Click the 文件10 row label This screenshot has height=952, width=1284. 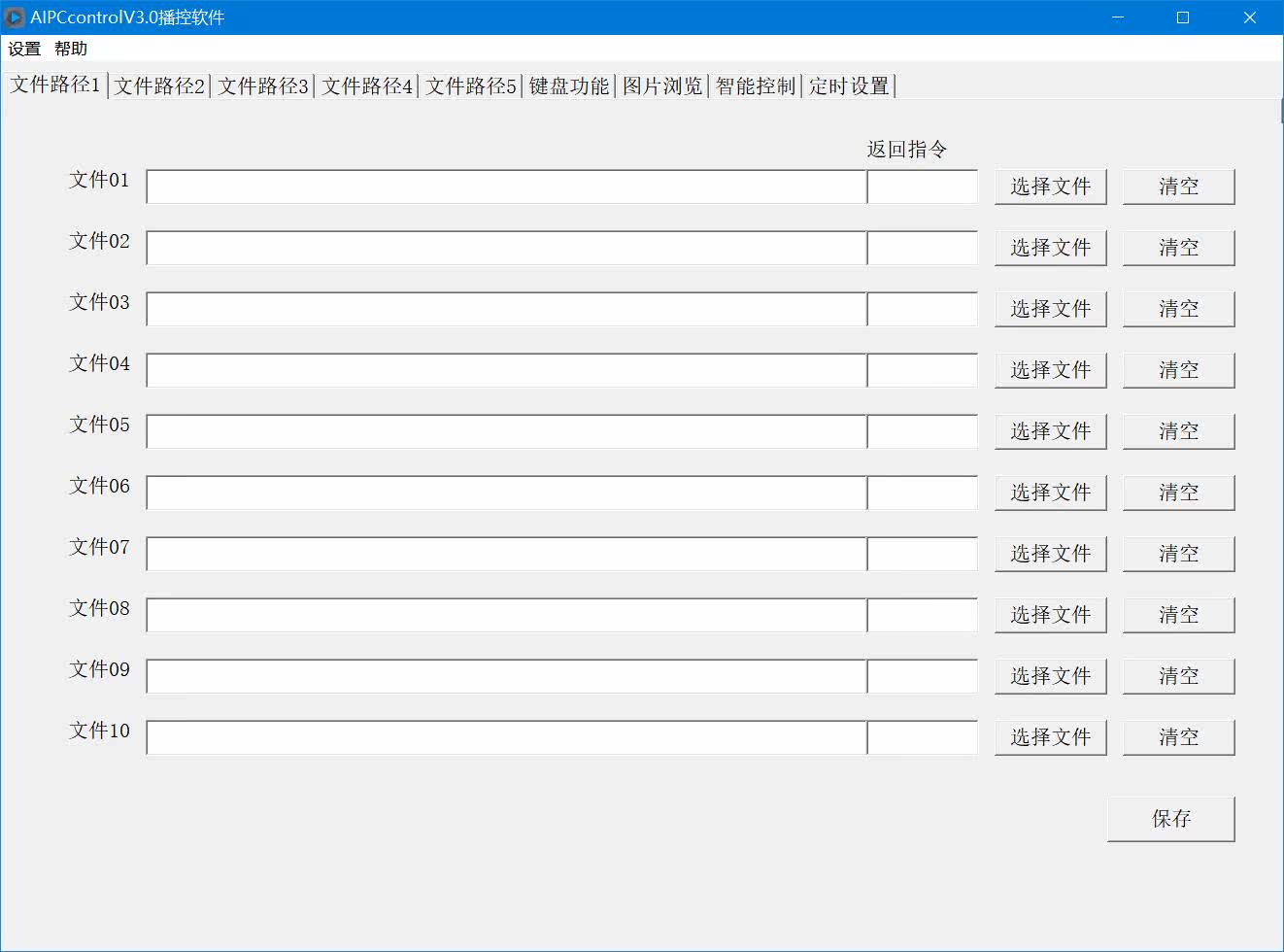coord(99,731)
